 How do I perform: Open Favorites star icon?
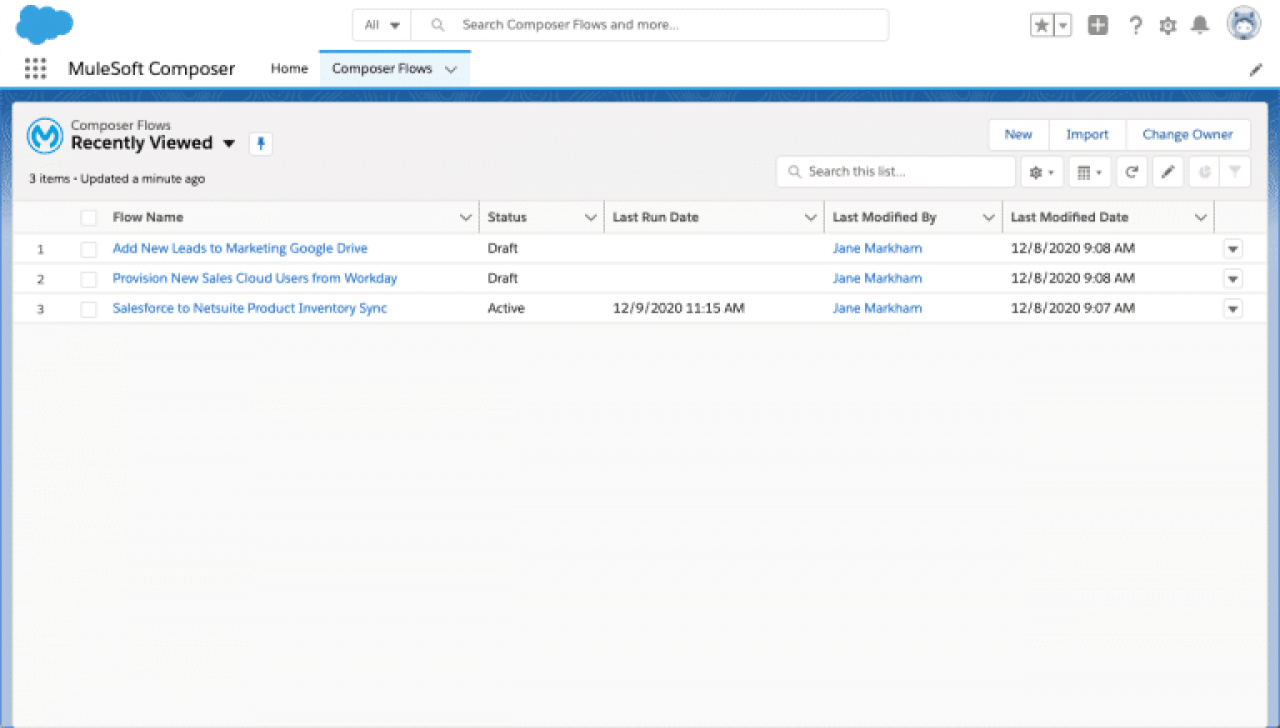(1042, 26)
